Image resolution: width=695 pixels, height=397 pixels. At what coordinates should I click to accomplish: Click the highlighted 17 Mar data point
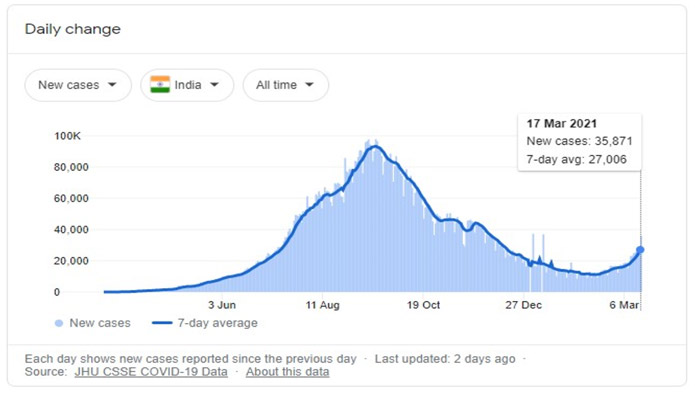(640, 250)
